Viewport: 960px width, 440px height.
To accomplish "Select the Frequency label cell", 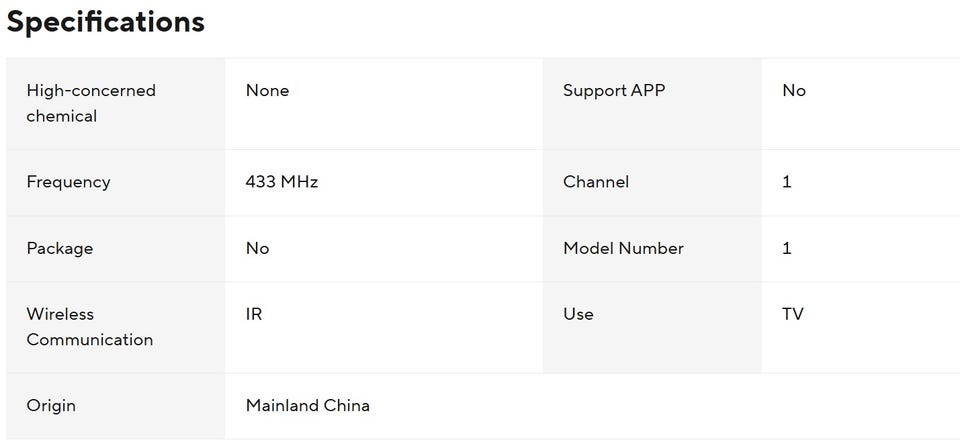I will [x=68, y=182].
